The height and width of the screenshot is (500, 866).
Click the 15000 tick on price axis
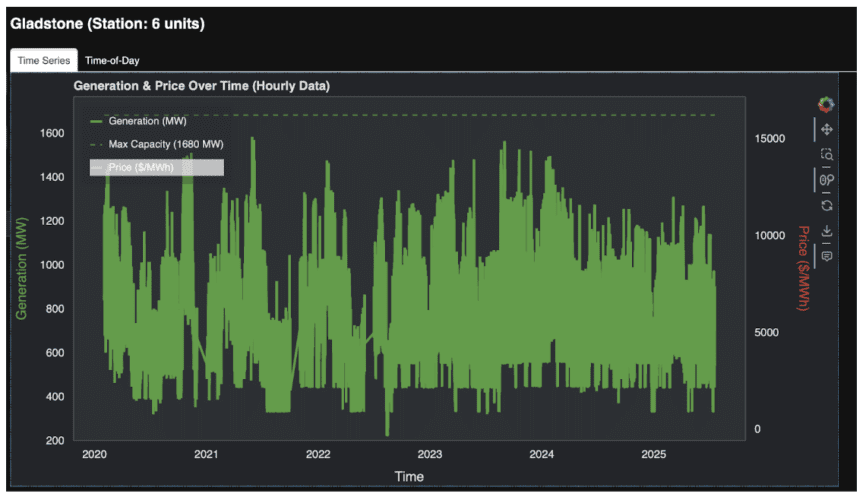click(x=770, y=138)
